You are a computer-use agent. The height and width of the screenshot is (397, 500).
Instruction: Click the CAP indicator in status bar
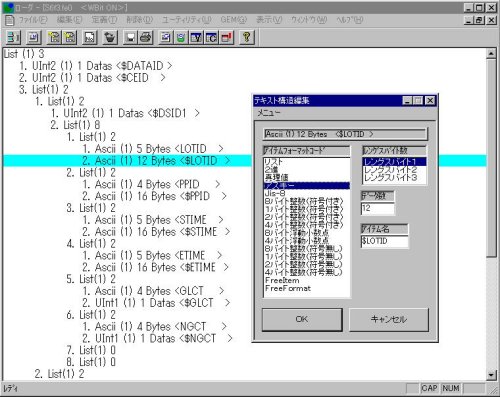tap(429, 388)
